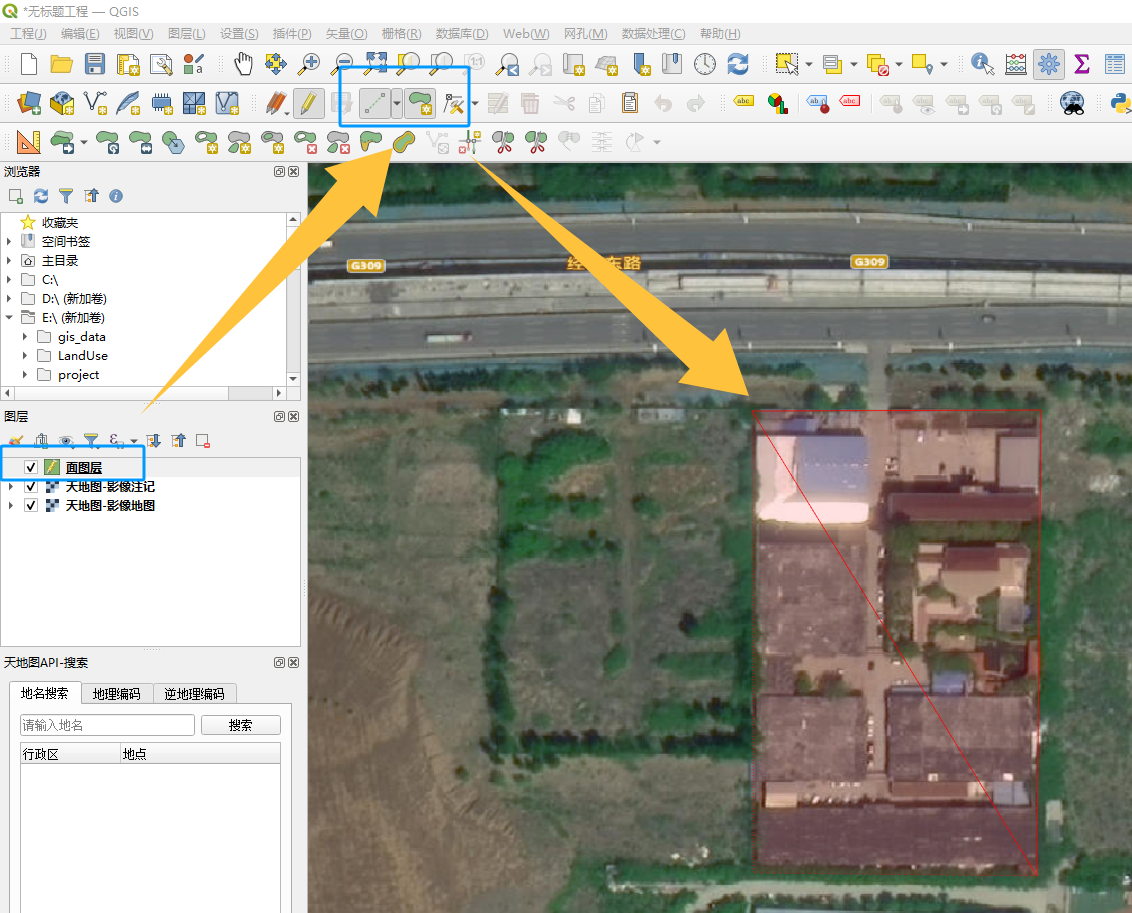
Task: Click the Zoom In magnifier with plus
Action: point(308,64)
